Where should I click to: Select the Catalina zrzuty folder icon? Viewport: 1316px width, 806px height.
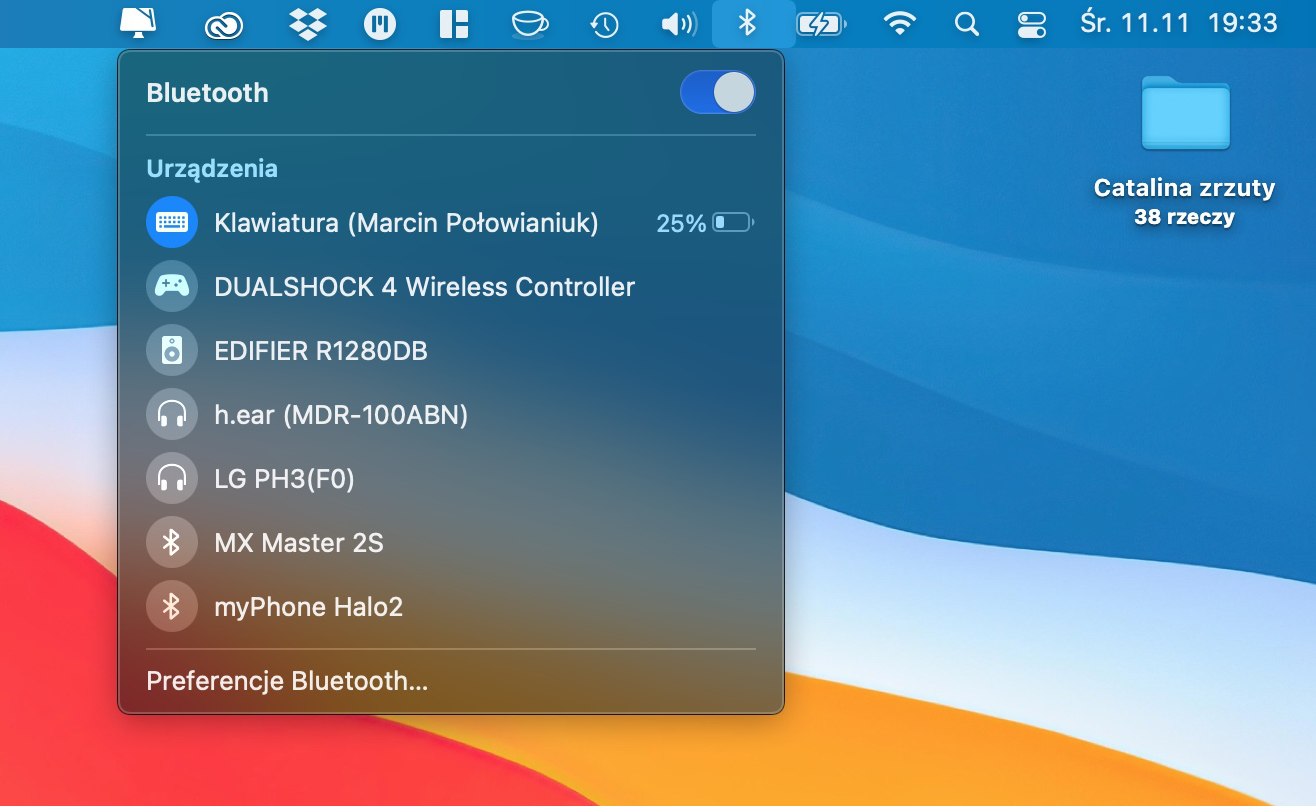click(x=1185, y=112)
